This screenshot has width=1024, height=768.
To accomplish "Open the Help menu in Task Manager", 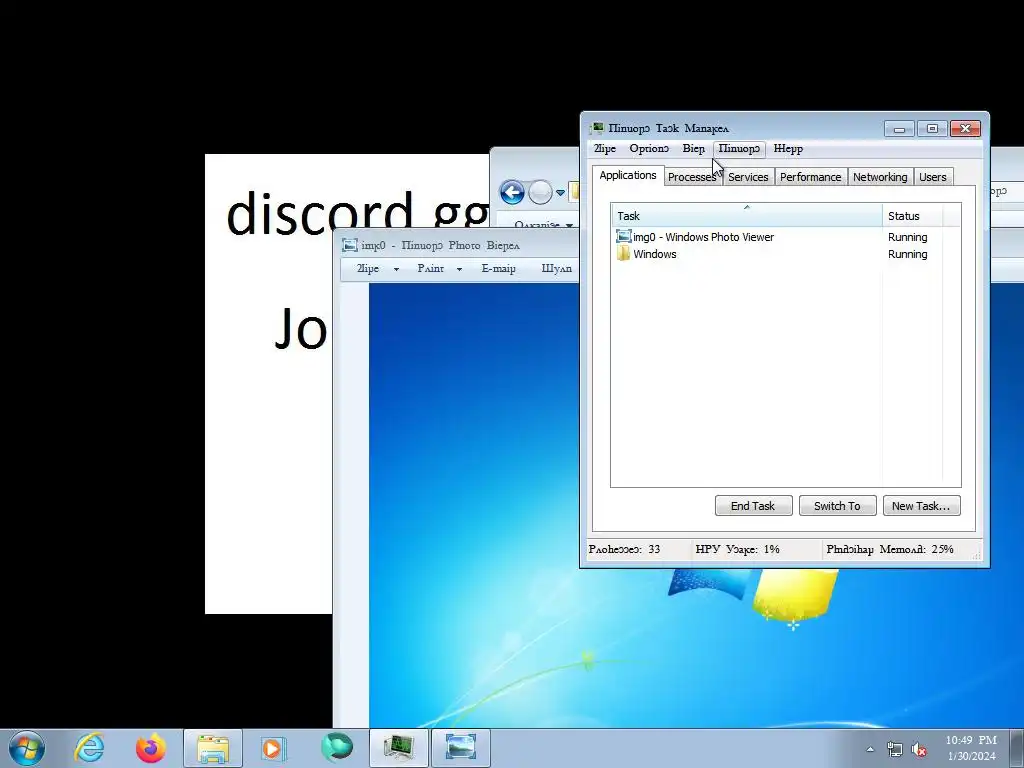I will 788,149.
